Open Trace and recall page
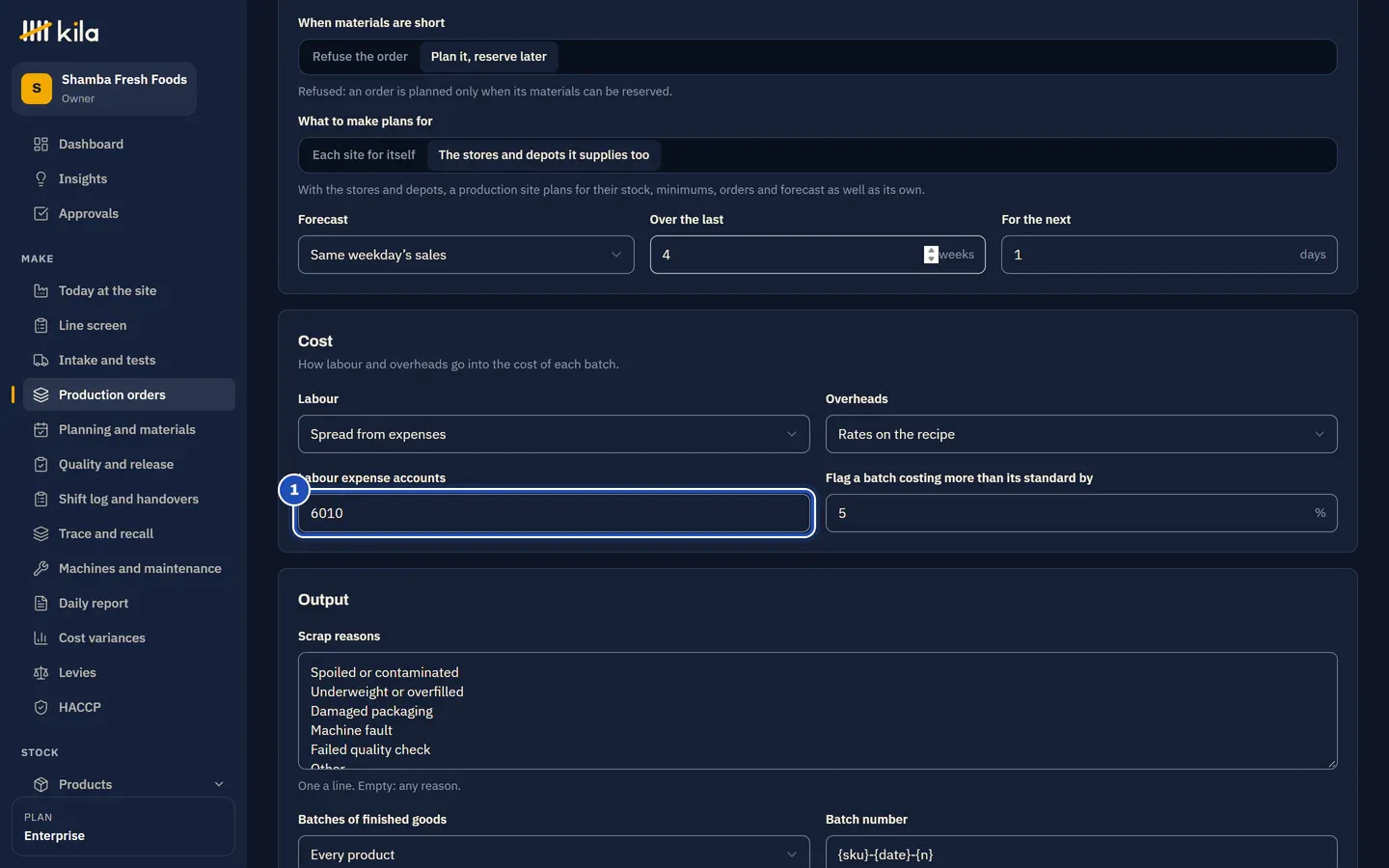 (129, 533)
